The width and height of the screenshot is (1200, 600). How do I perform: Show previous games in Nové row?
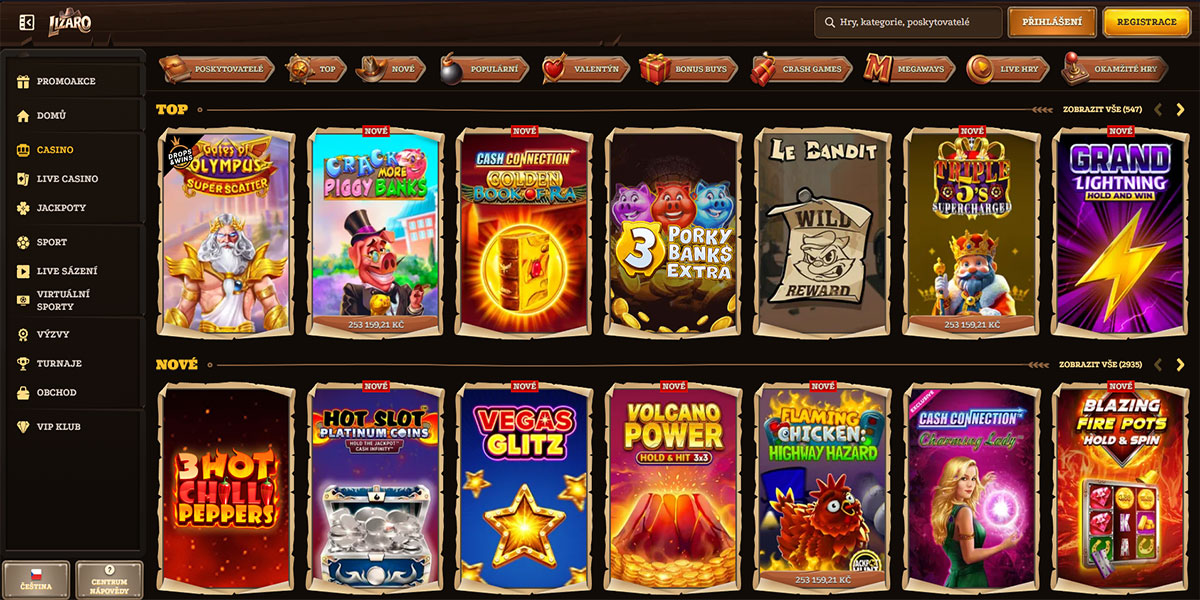pos(1158,365)
